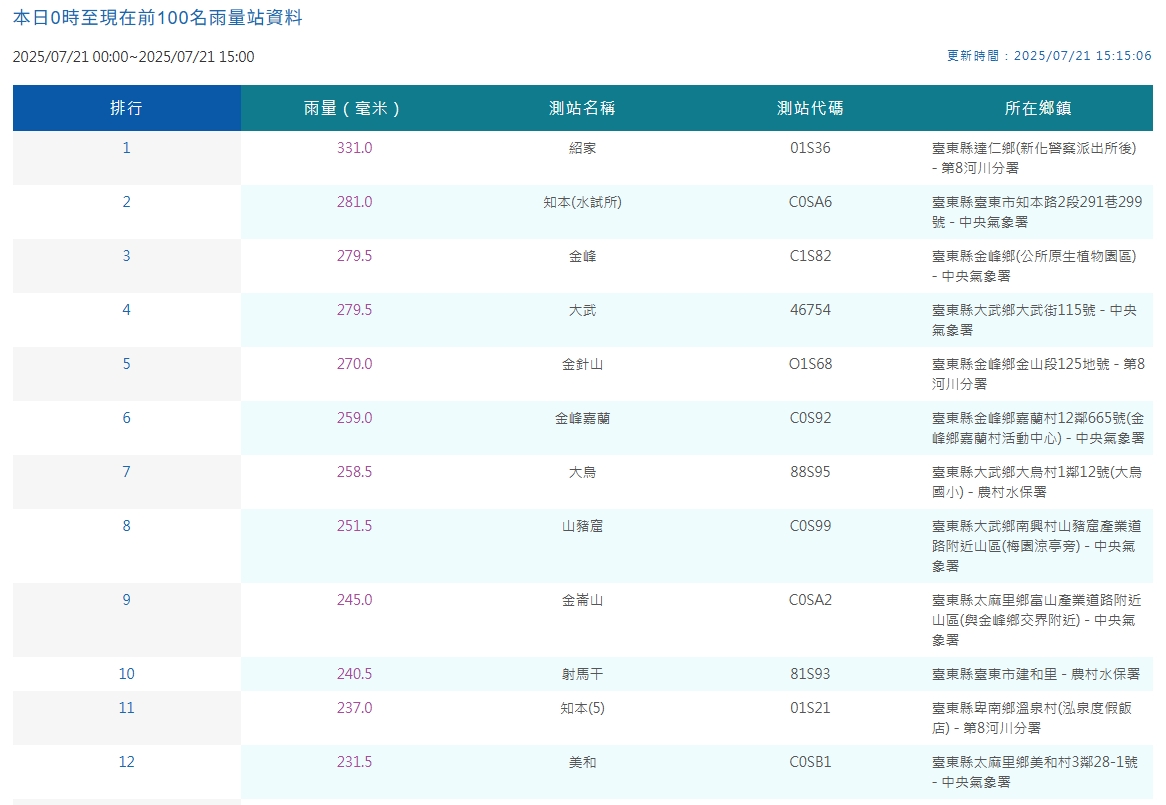Screen dimensions: 1166x805
Task: Select station name 金針山
Action: 582,364
